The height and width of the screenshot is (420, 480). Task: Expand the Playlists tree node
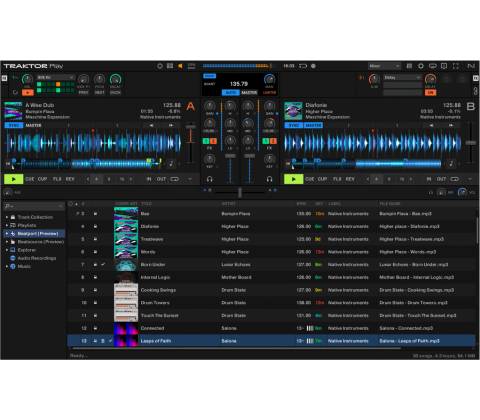tap(7, 225)
